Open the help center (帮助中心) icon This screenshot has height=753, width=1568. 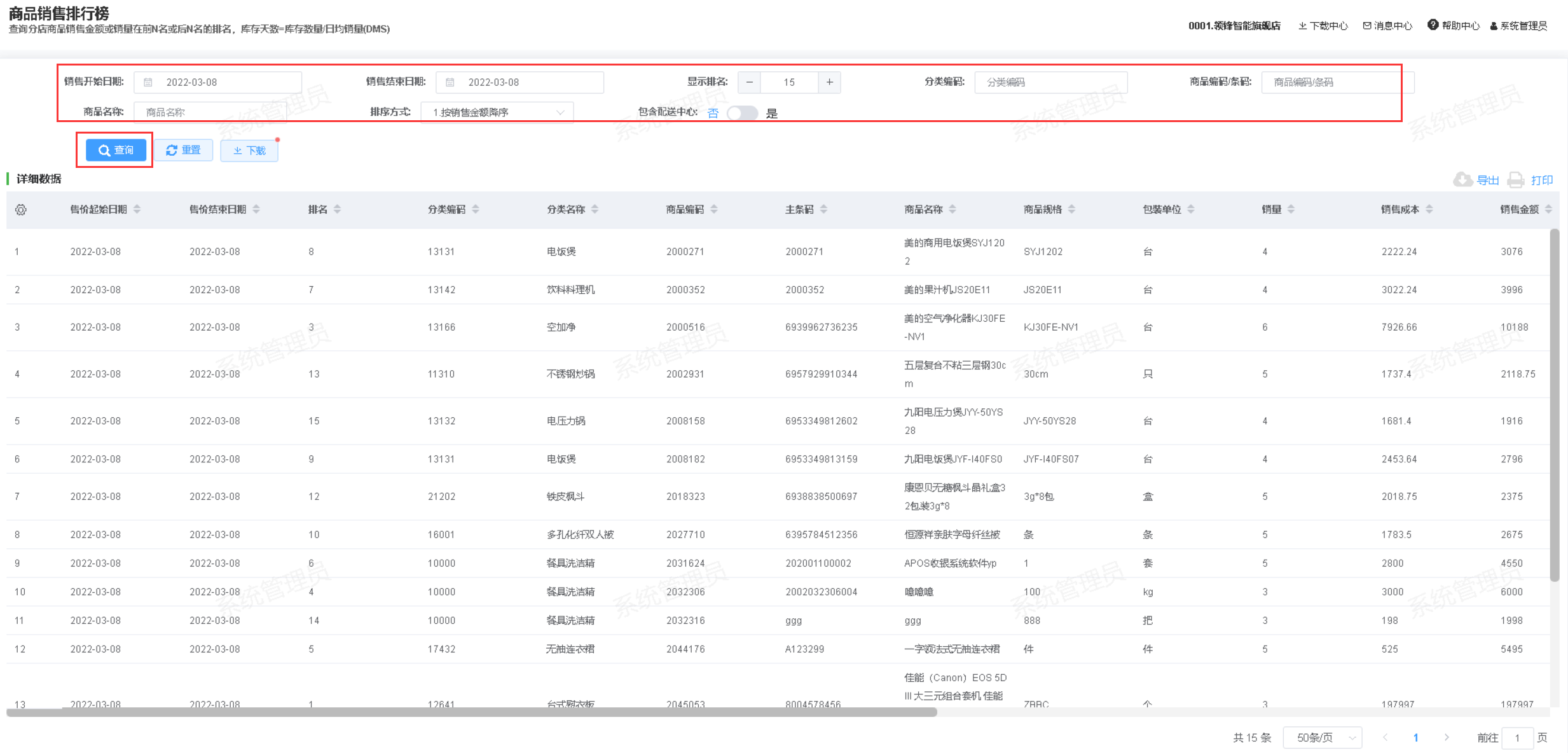tap(1433, 25)
